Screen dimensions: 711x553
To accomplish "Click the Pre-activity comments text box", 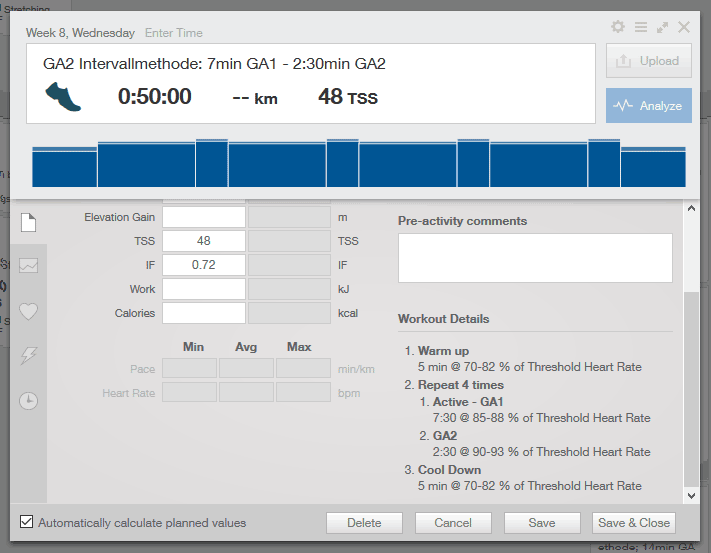I will pos(535,258).
